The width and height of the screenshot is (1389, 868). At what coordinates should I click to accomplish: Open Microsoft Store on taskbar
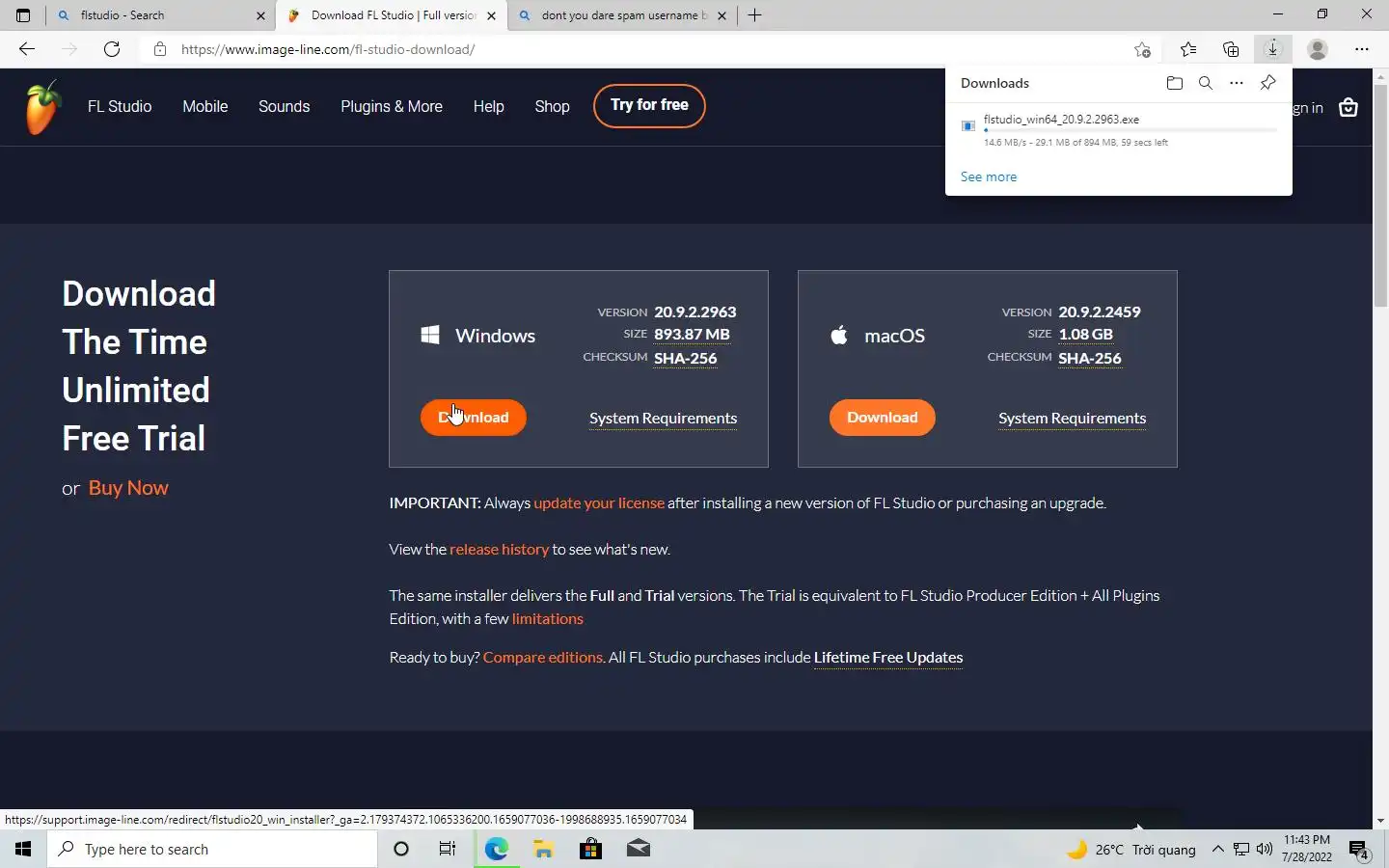590,849
